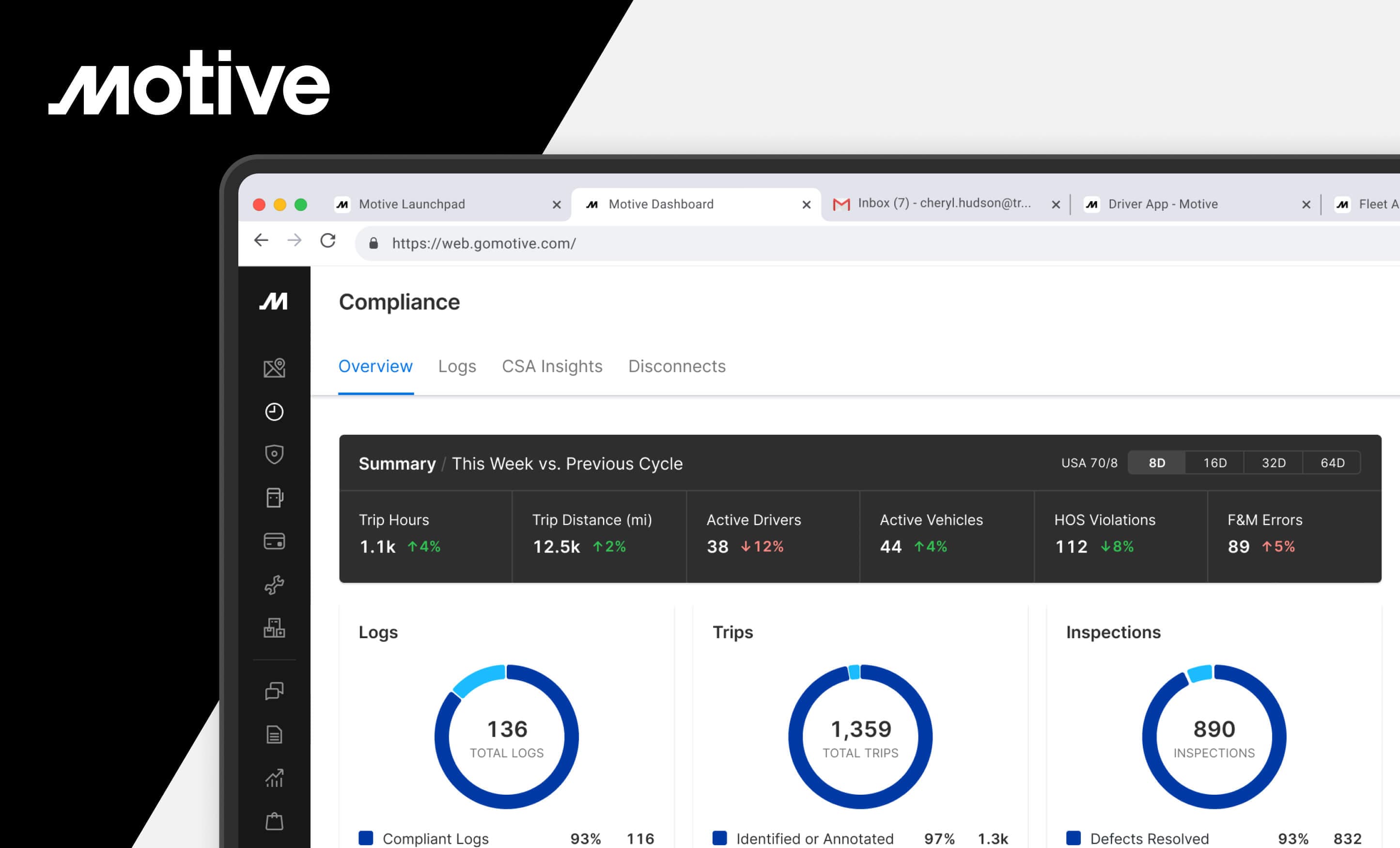Set summary range to 32D

(1273, 463)
